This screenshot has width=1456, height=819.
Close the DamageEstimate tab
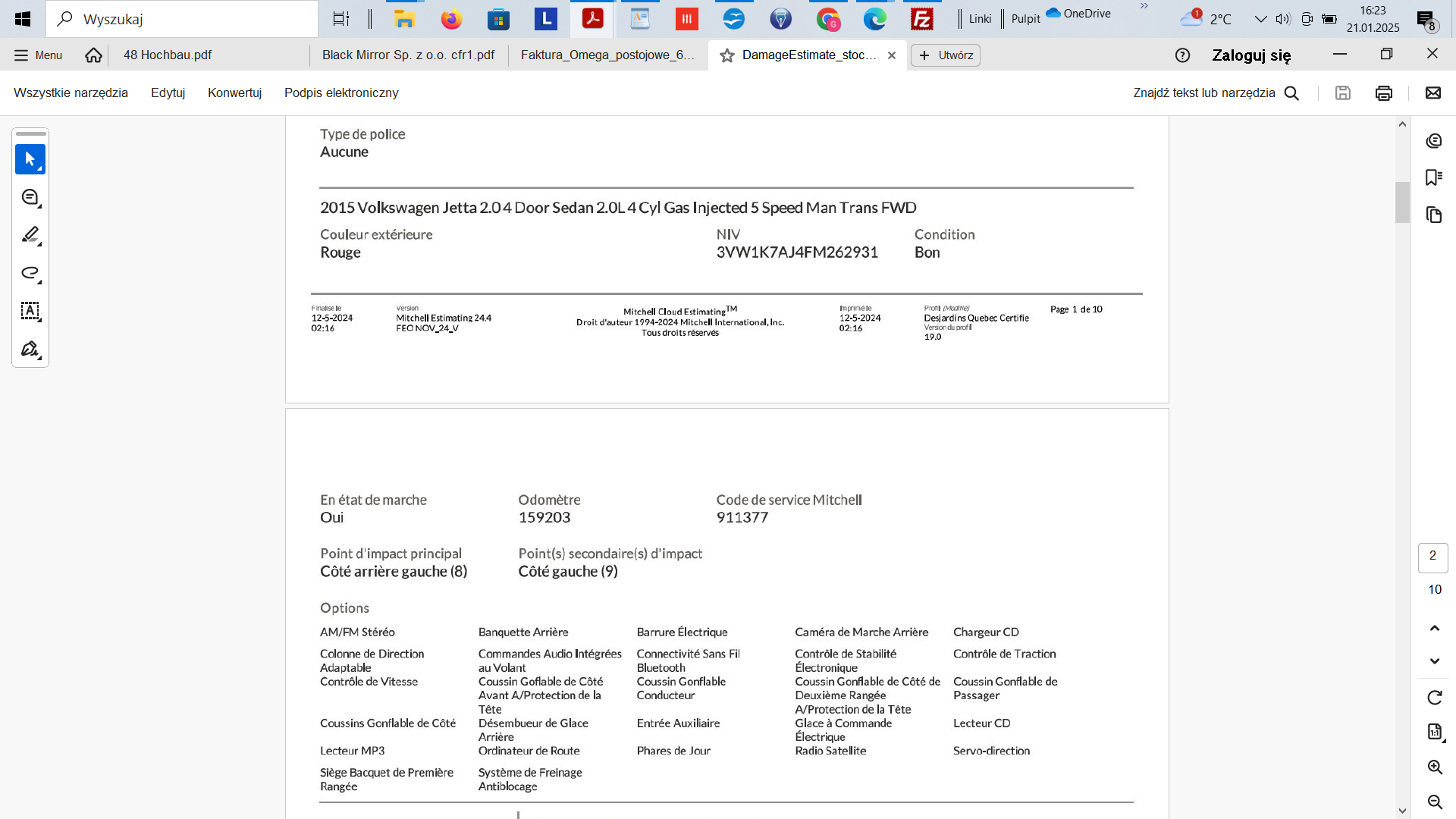tap(892, 55)
